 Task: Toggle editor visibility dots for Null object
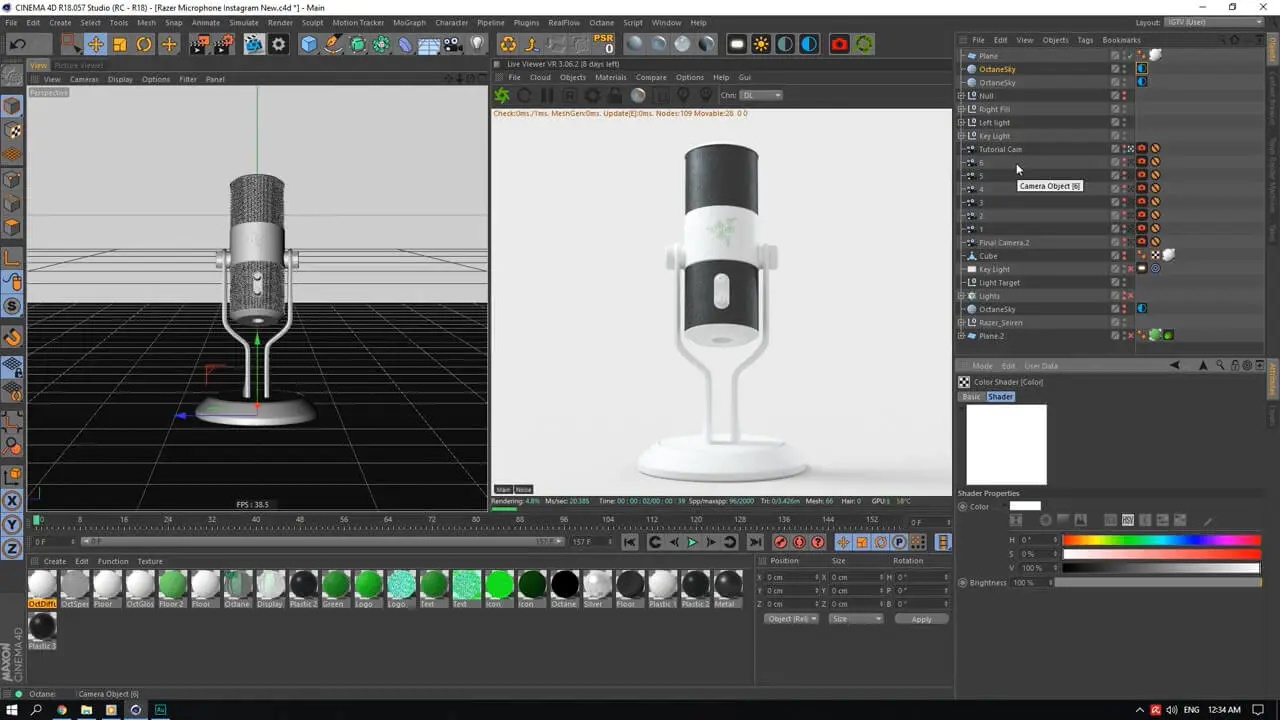point(1124,96)
